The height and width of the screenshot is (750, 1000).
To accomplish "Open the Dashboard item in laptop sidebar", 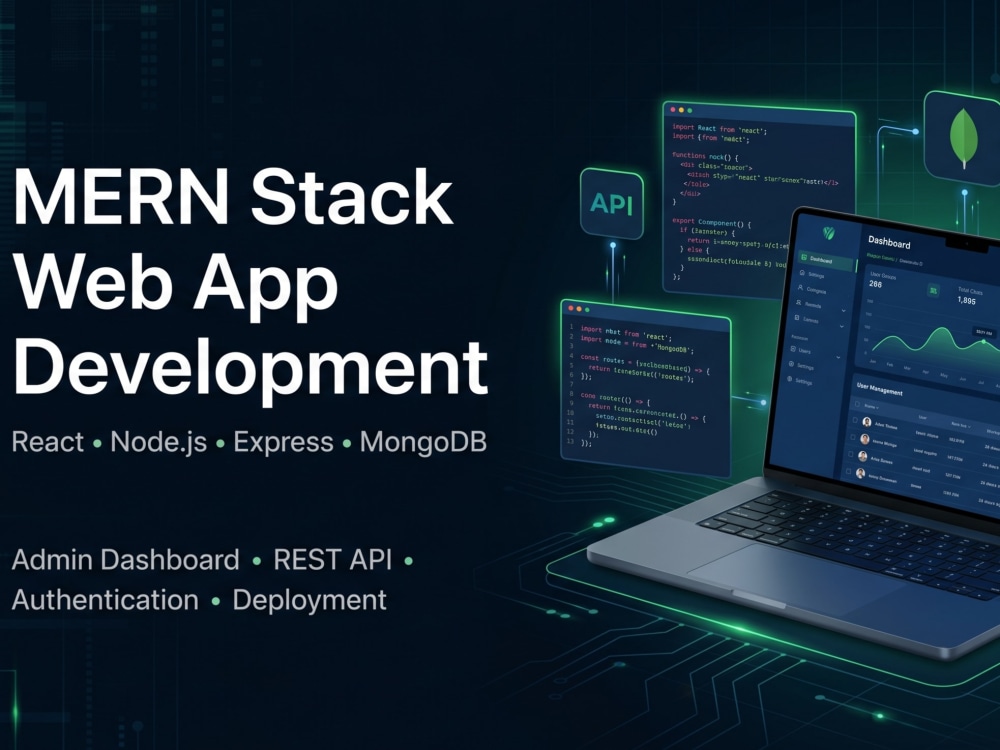I will coord(827,260).
